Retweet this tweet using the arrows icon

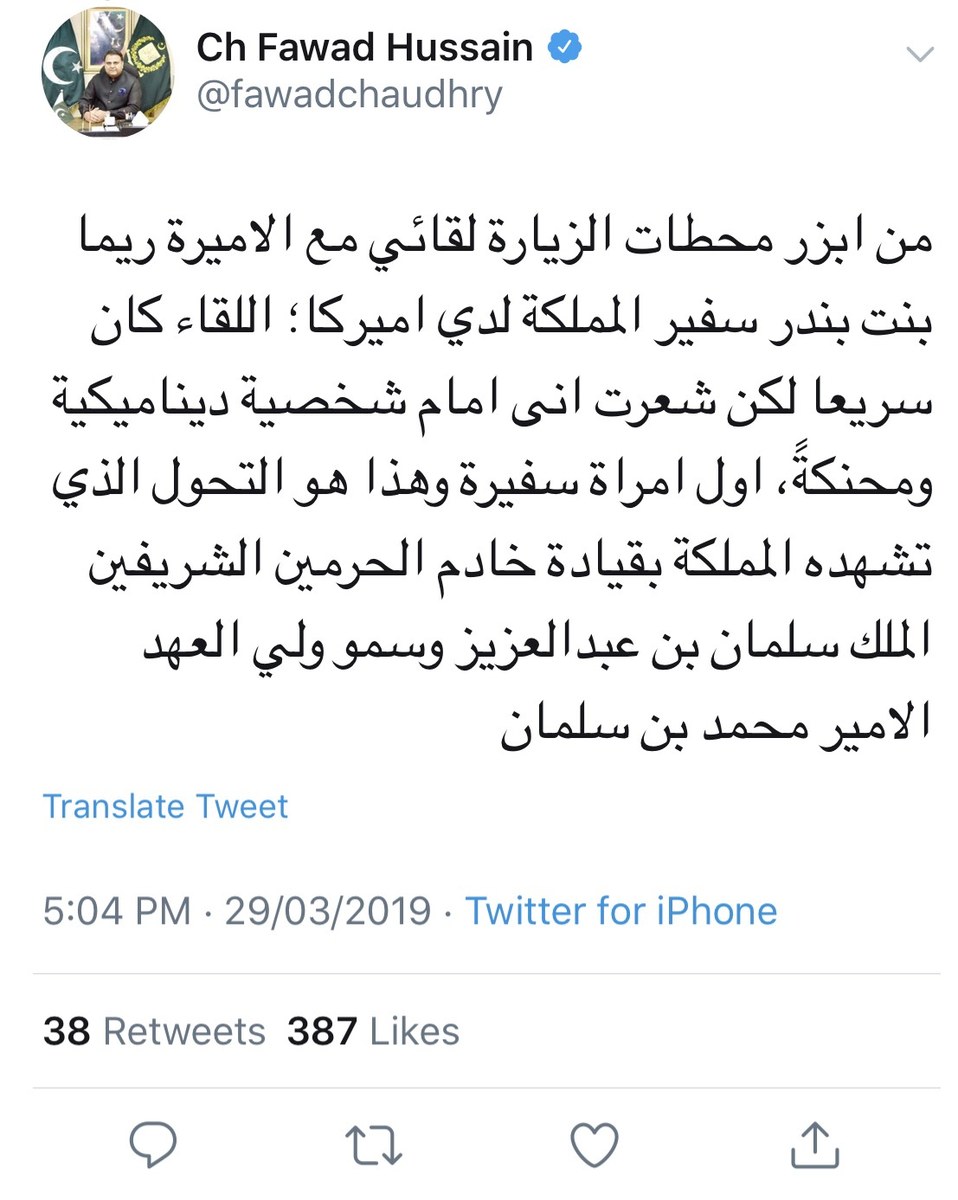[373, 1142]
